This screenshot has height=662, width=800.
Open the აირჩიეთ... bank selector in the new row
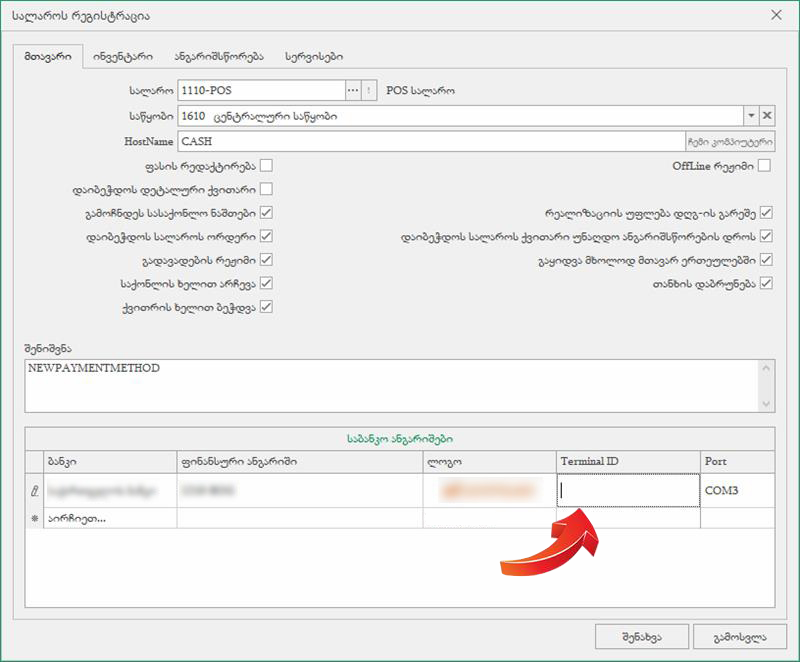click(110, 518)
